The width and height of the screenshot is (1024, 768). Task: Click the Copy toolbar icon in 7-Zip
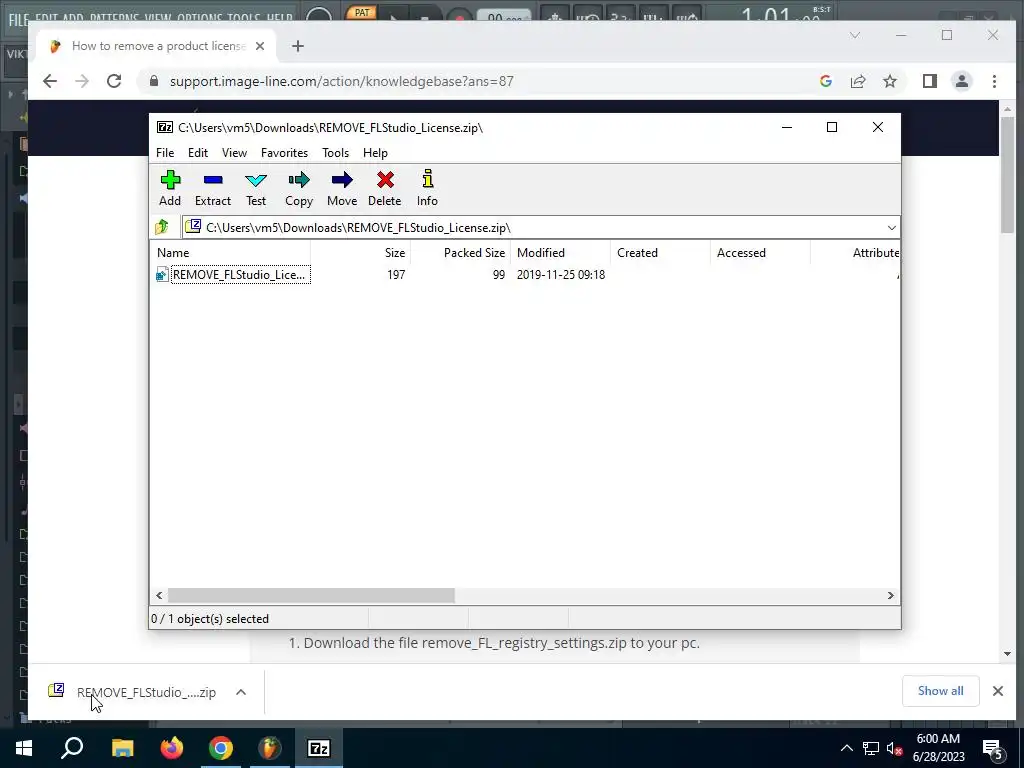[299, 188]
